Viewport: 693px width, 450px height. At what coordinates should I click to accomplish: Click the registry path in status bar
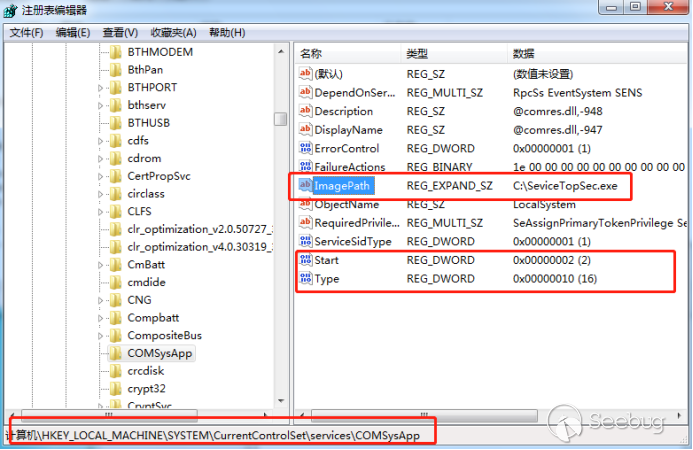coord(212,435)
